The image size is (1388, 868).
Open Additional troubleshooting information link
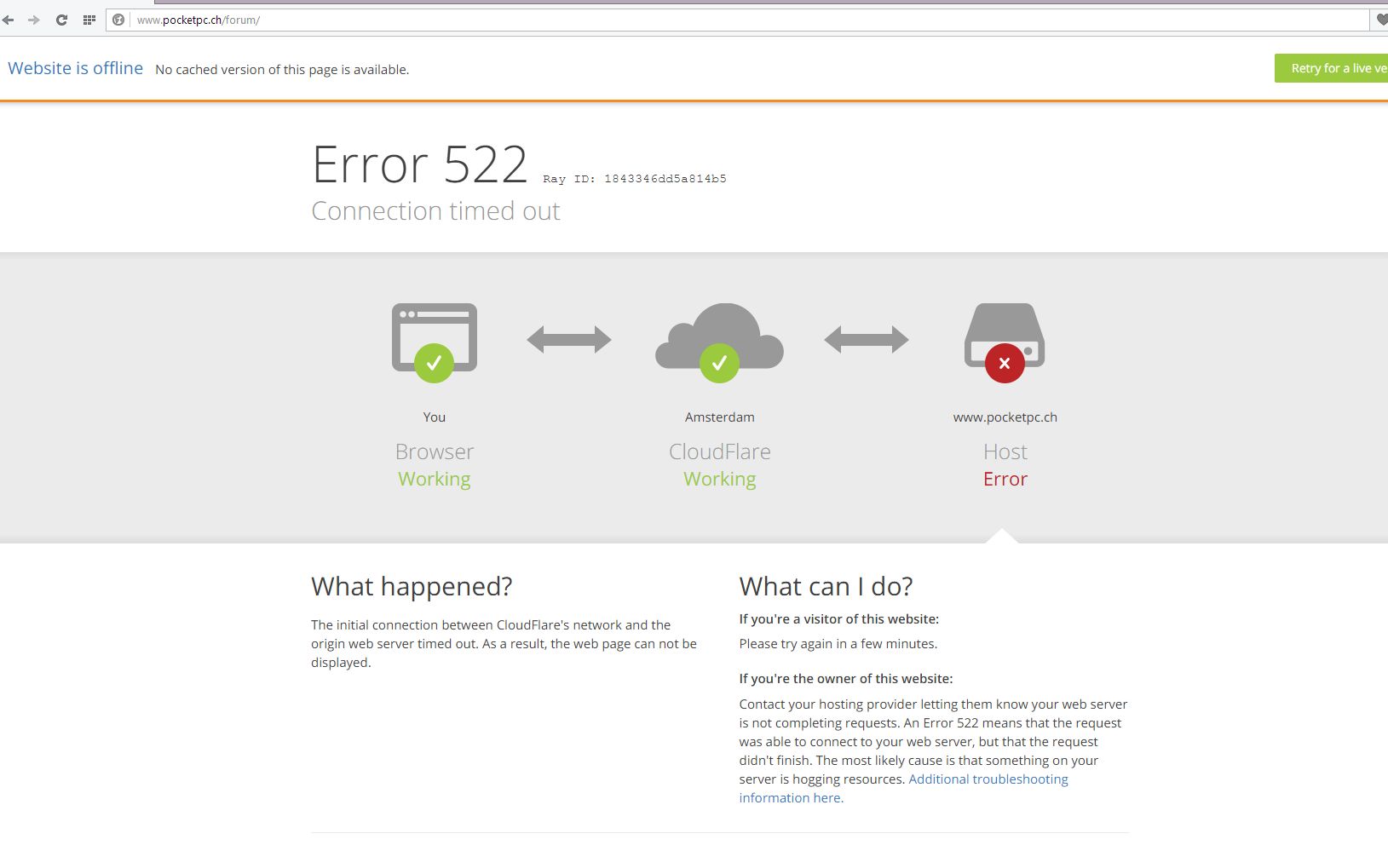(x=903, y=788)
